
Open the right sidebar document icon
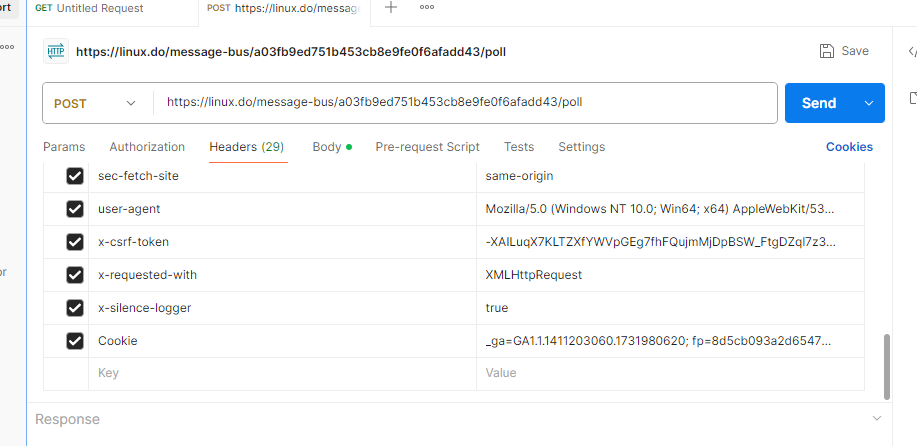pyautogui.click(x=913, y=98)
